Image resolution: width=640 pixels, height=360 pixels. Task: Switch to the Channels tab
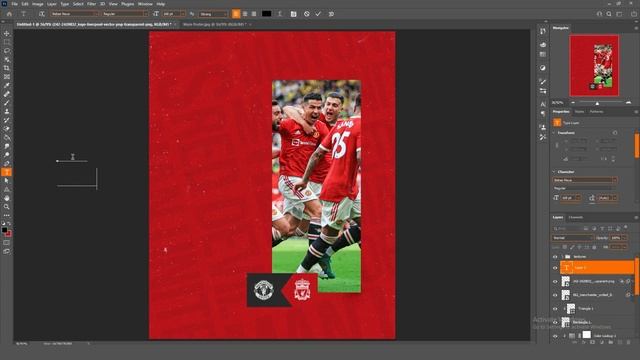pyautogui.click(x=576, y=218)
